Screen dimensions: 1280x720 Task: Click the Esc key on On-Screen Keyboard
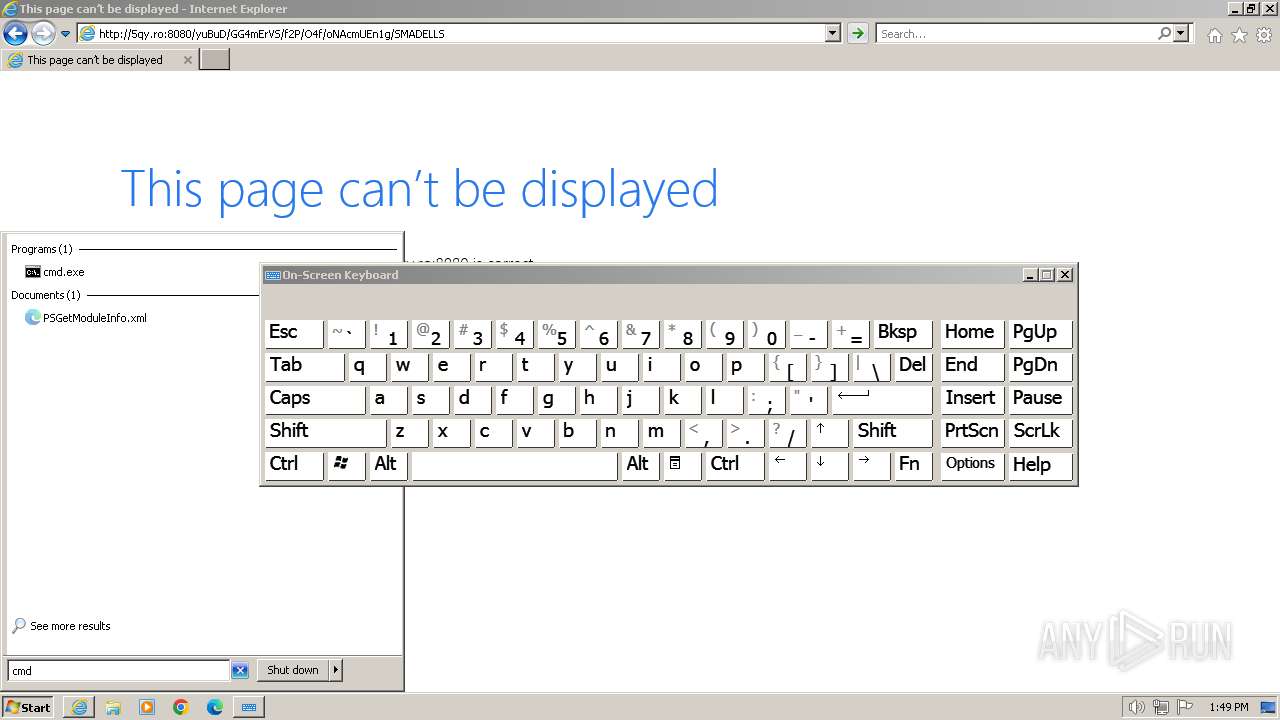pyautogui.click(x=294, y=333)
